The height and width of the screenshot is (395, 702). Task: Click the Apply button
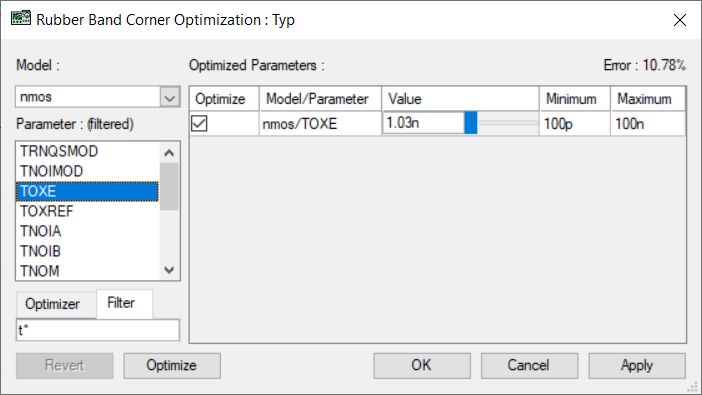(637, 365)
